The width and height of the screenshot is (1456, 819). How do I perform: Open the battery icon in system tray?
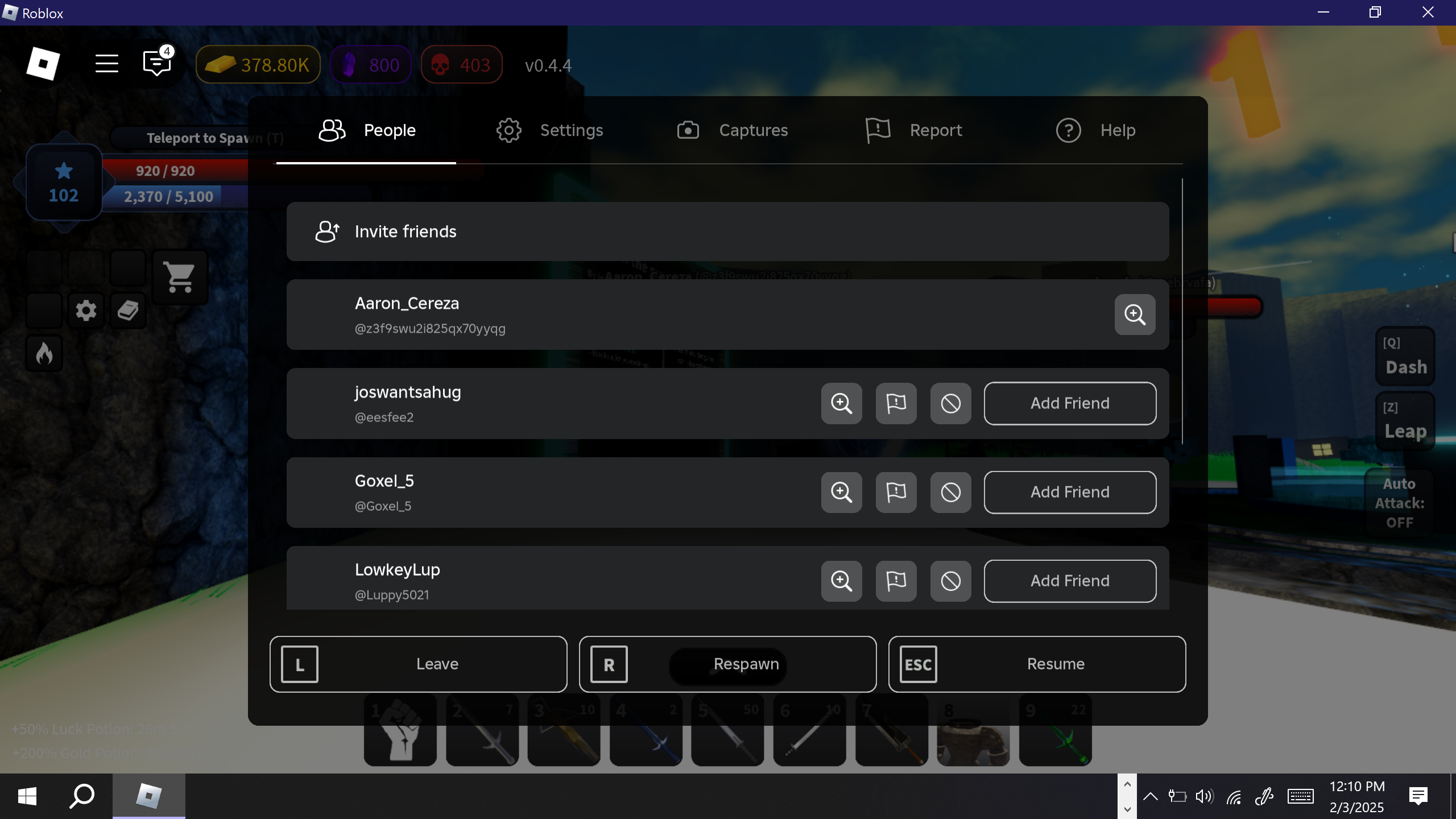click(x=1177, y=796)
